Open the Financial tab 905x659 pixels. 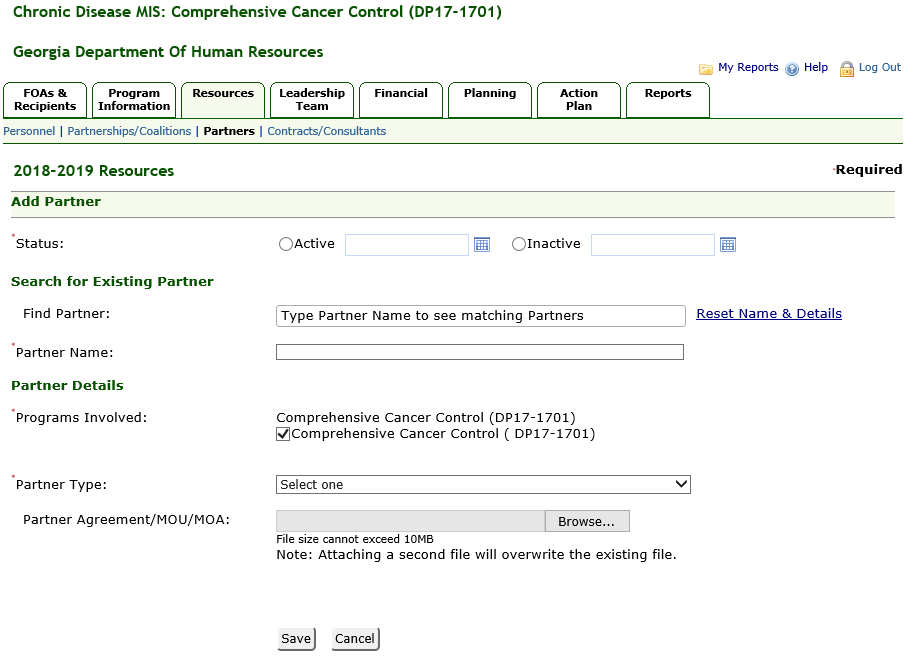[401, 99]
